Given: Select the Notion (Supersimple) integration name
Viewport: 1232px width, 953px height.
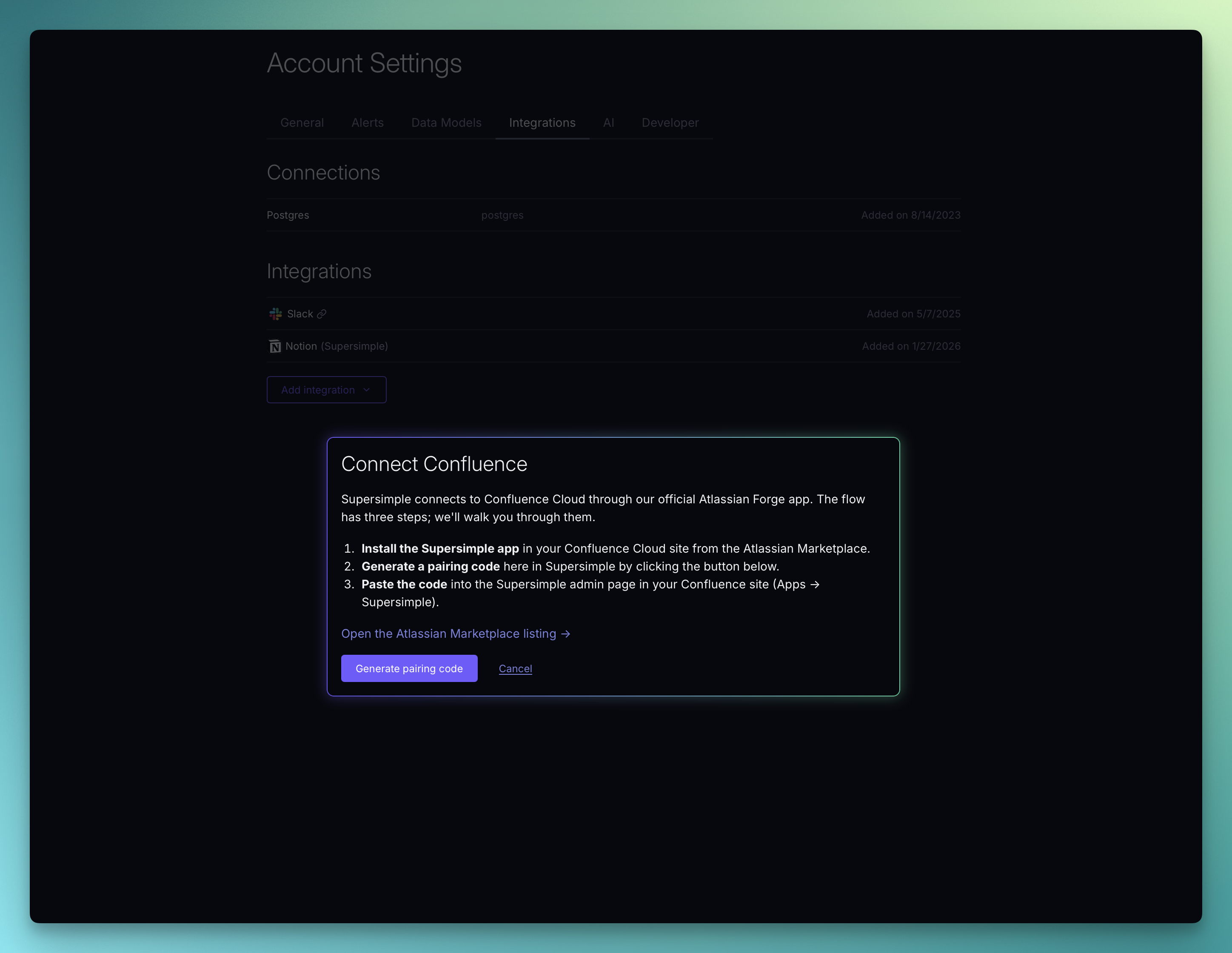Looking at the screenshot, I should coord(336,346).
